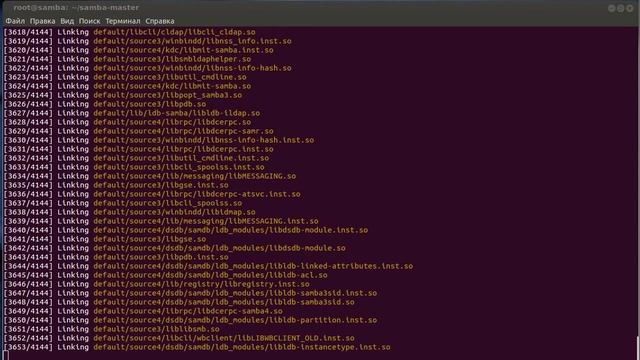Click line [3629/4144] libdcerpc-samr.so
Image resolution: width=640 pixels, height=360 pixels.
(138, 131)
